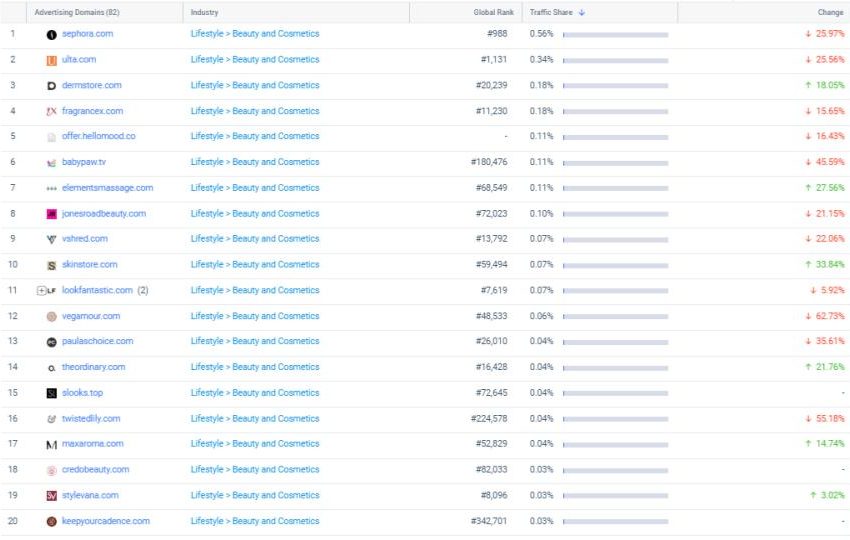Open the babypaw.tv domain link
The image size is (850, 540).
click(x=84, y=162)
